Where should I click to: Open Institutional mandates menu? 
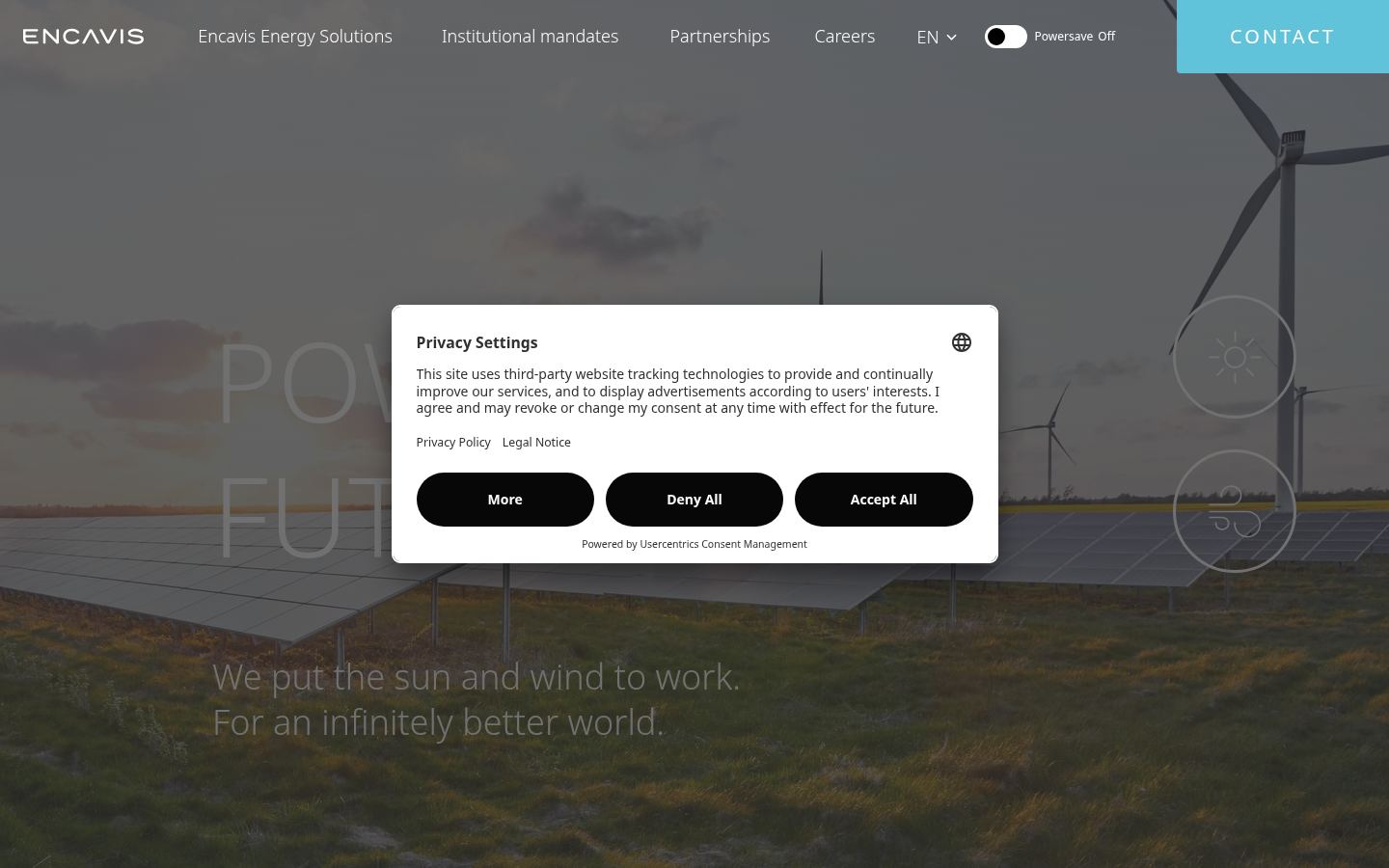pos(530,37)
